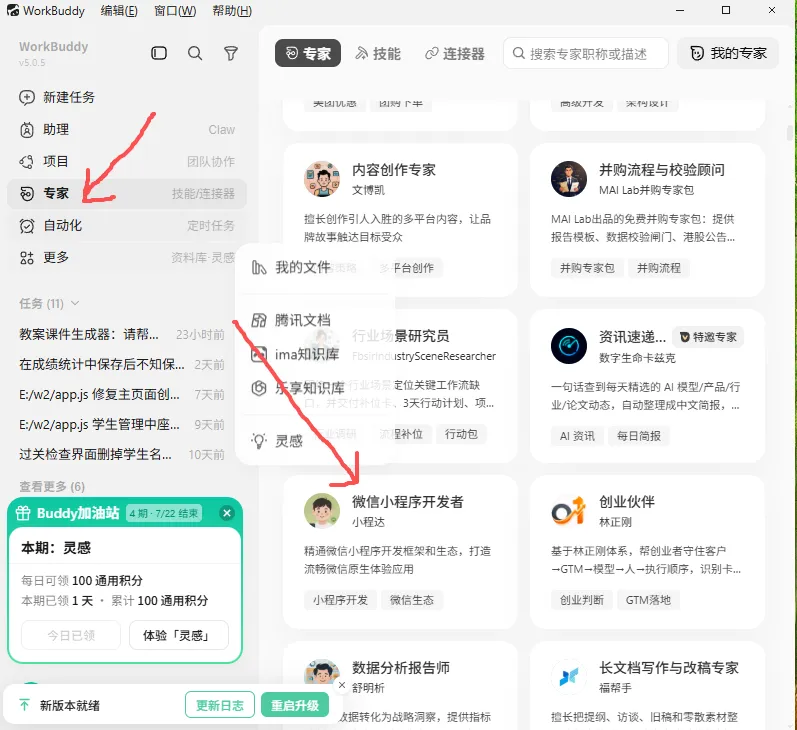The width and height of the screenshot is (797, 730).
Task: Open task E:/w2/app.js 修复主页面创...
Action: (x=122, y=394)
